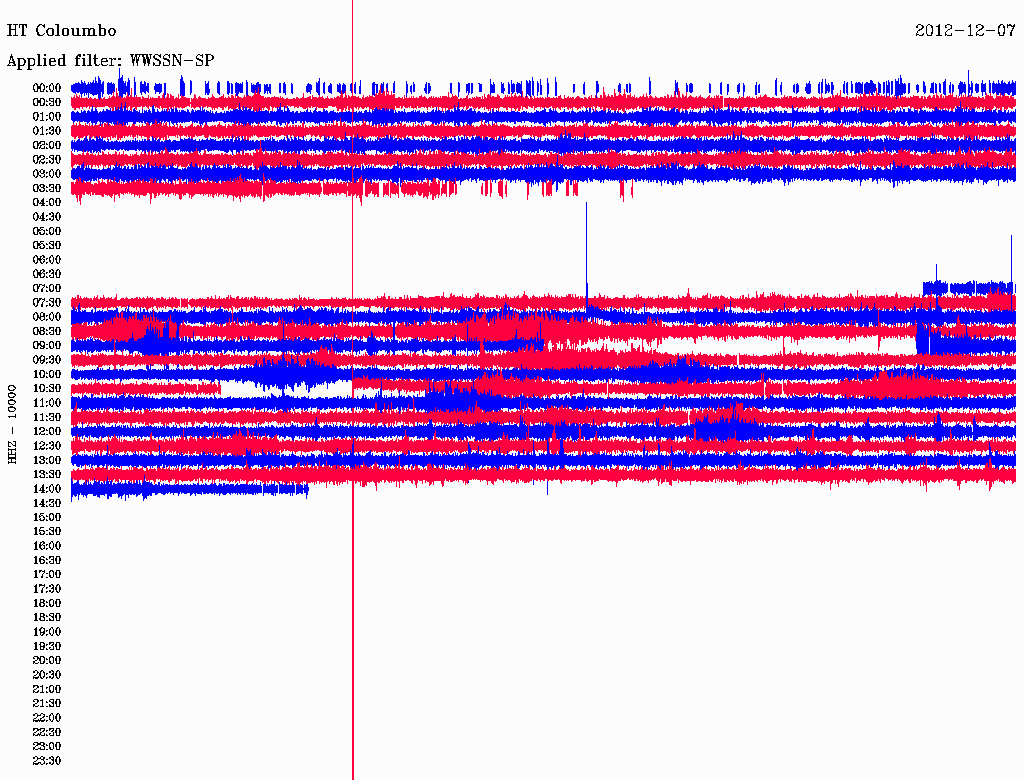Click the 23:30 time label
Screen dimensions: 1024x780
point(47,760)
